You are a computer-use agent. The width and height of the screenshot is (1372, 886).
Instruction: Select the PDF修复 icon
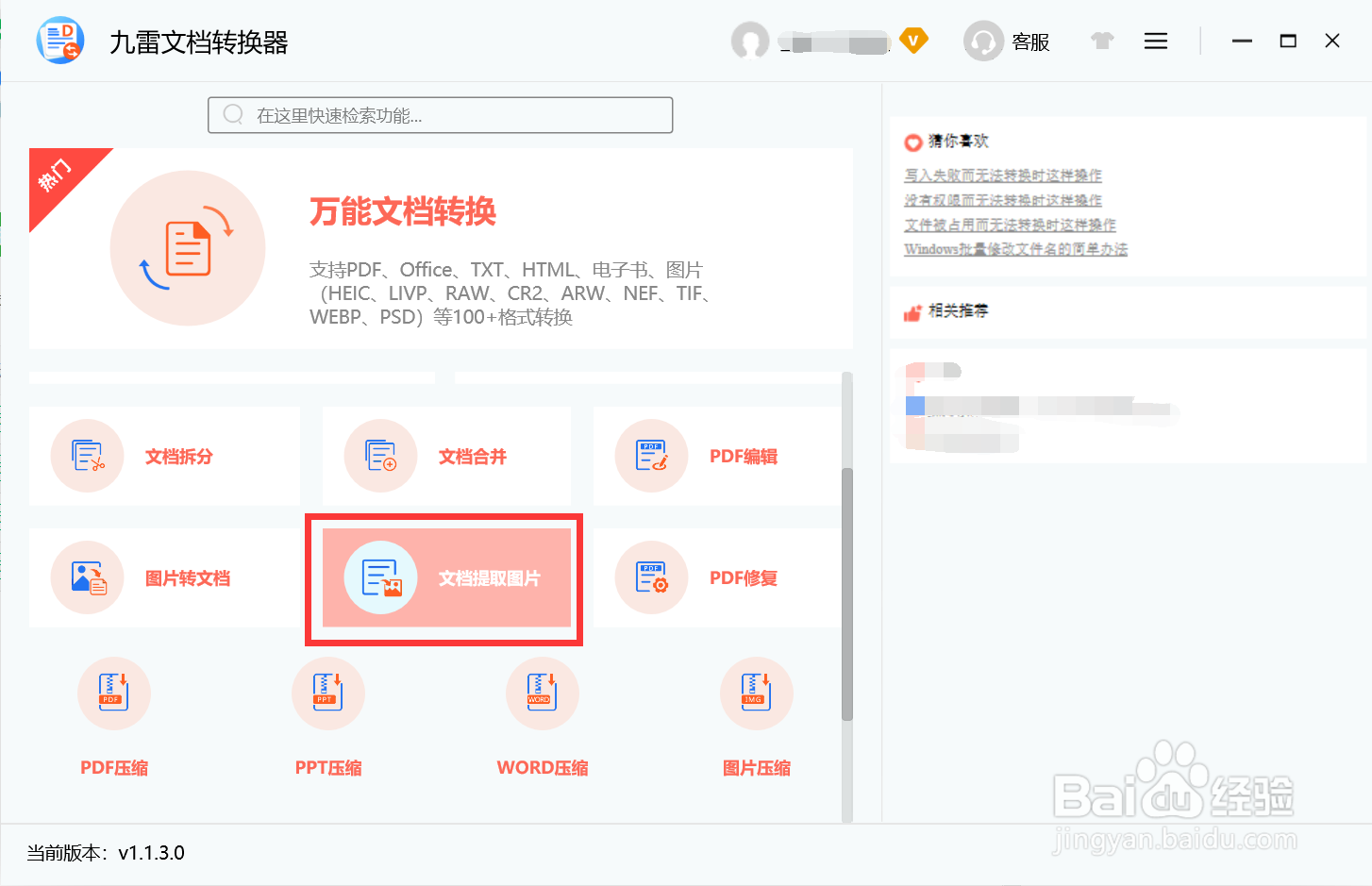pyautogui.click(x=652, y=577)
